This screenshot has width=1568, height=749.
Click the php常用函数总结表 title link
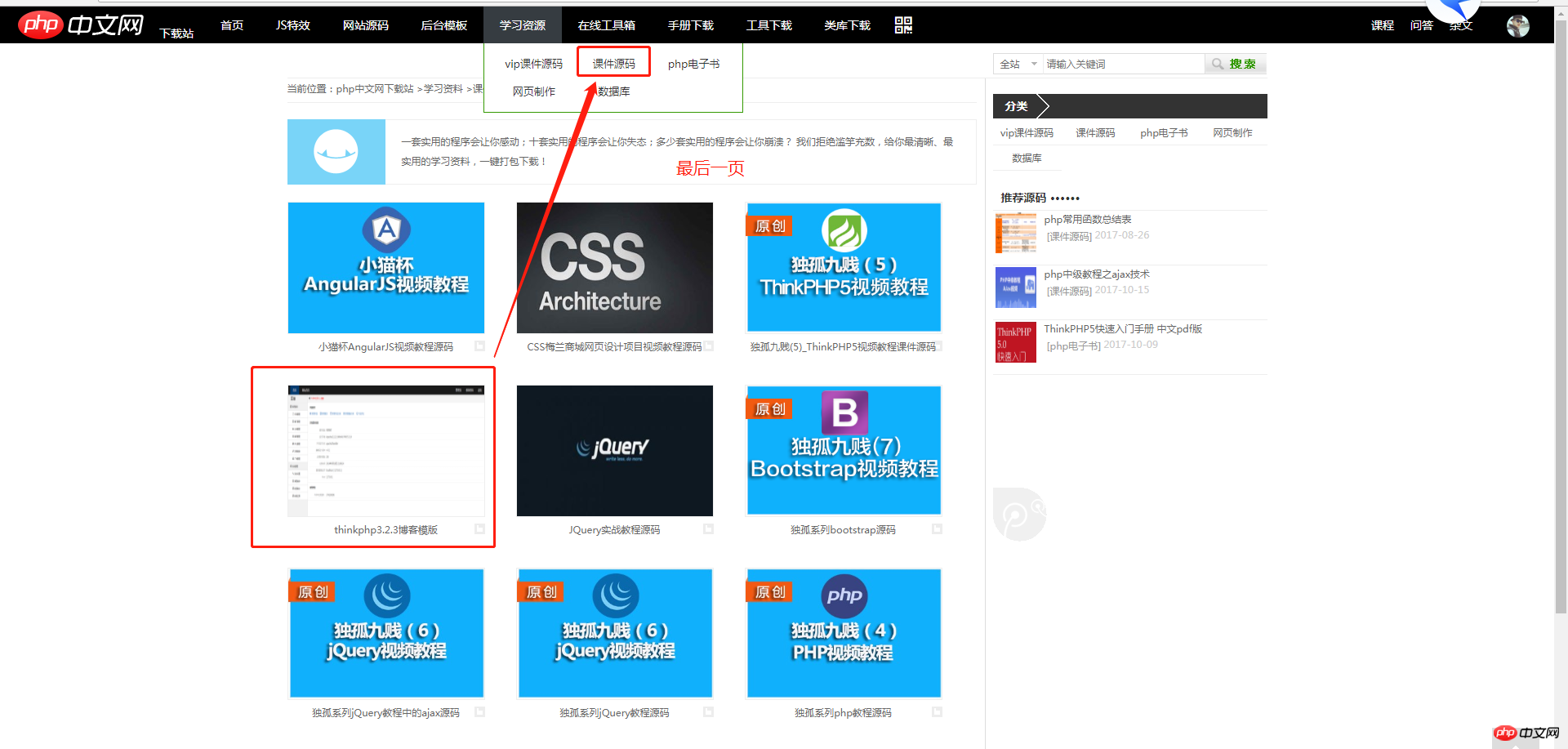1088,220
